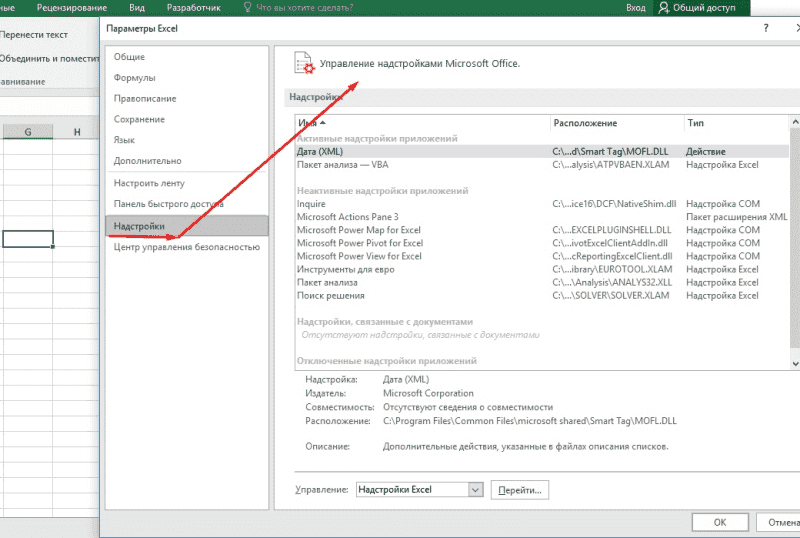Image resolution: width=800 pixels, height=538 pixels.
Task: Click C:\...\SOLVER\SOLVER.XLAM location cell
Action: pos(611,296)
